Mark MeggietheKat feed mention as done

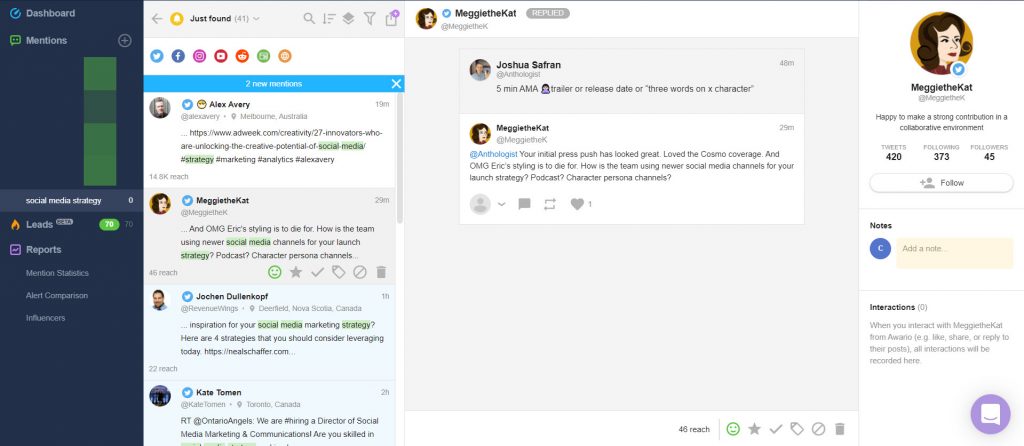tap(317, 272)
